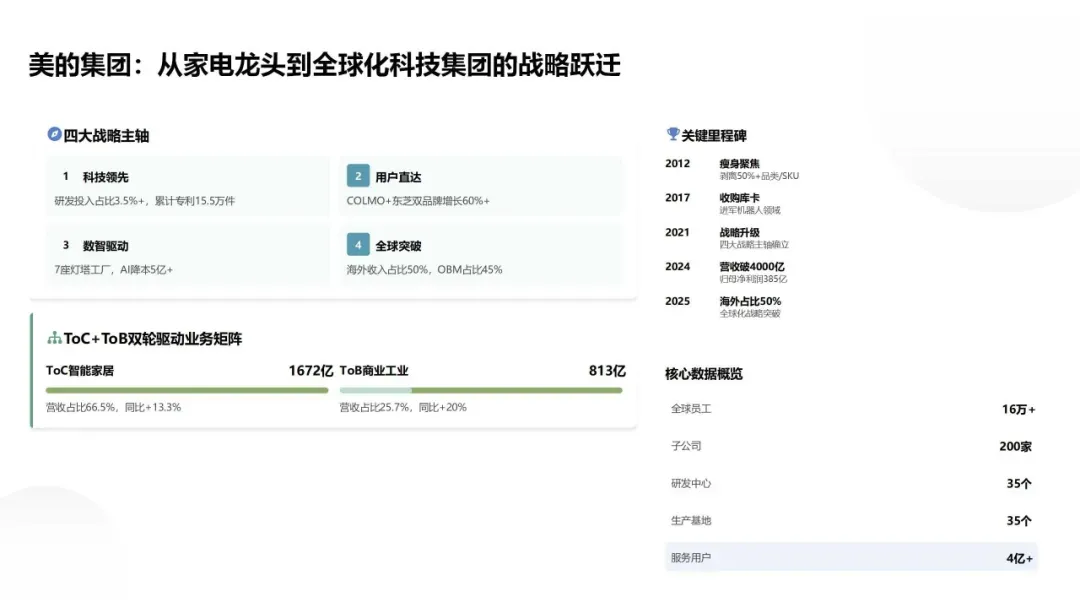1080x608 pixels.
Task: Click the text 研发投入占比3.5%+，累计专利15.5万件
Action: click(145, 201)
